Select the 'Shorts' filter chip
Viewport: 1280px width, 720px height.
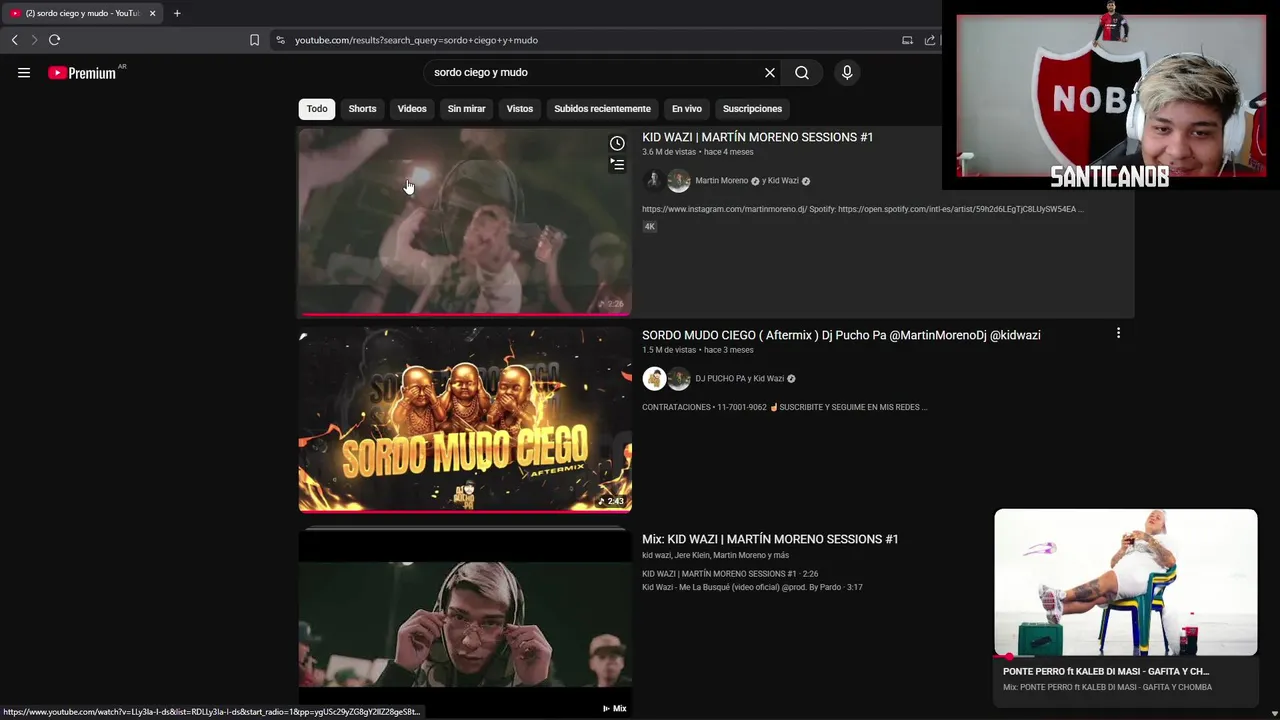pyautogui.click(x=362, y=109)
